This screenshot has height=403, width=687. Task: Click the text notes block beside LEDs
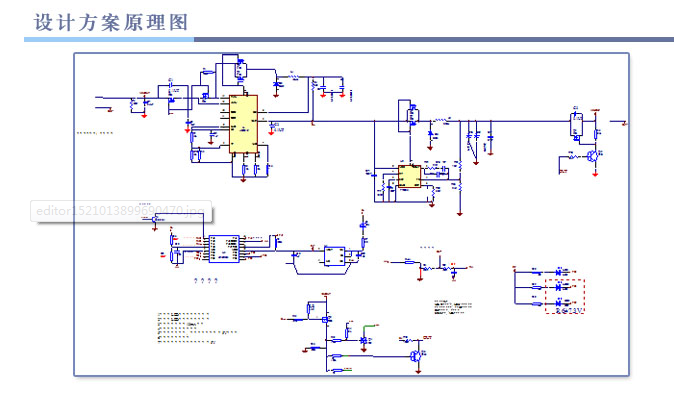451,307
